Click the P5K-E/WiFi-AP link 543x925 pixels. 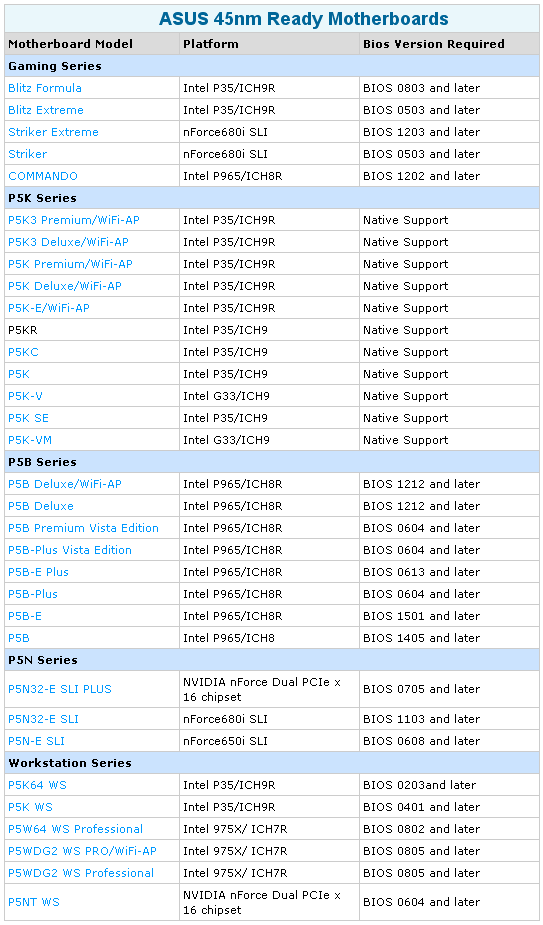[49, 308]
